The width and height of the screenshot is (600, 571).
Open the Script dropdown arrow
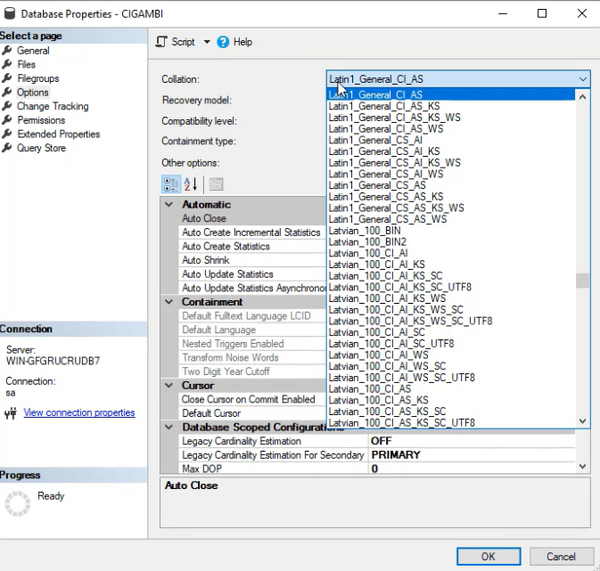(207, 42)
